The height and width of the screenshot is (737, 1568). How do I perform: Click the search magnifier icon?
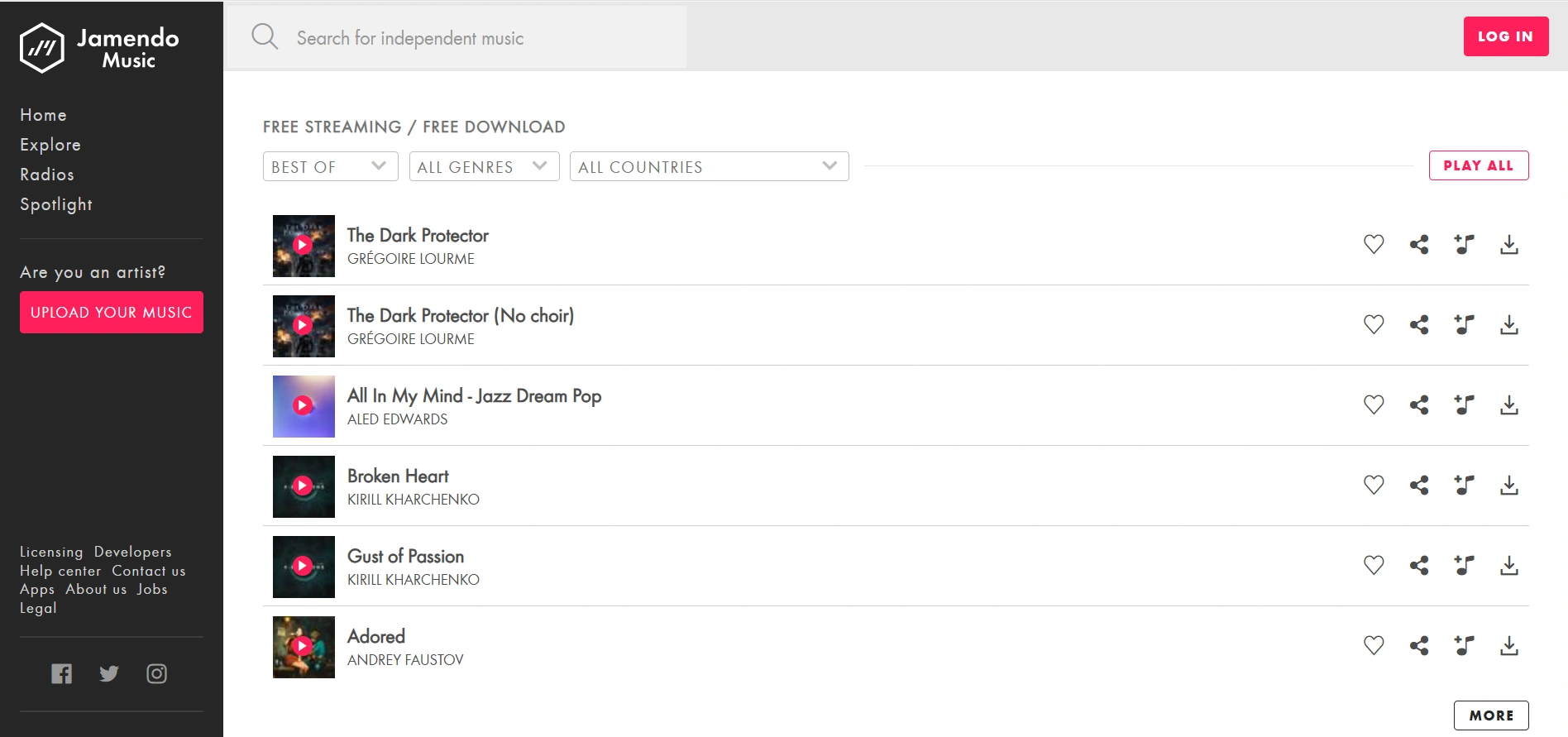(x=265, y=36)
